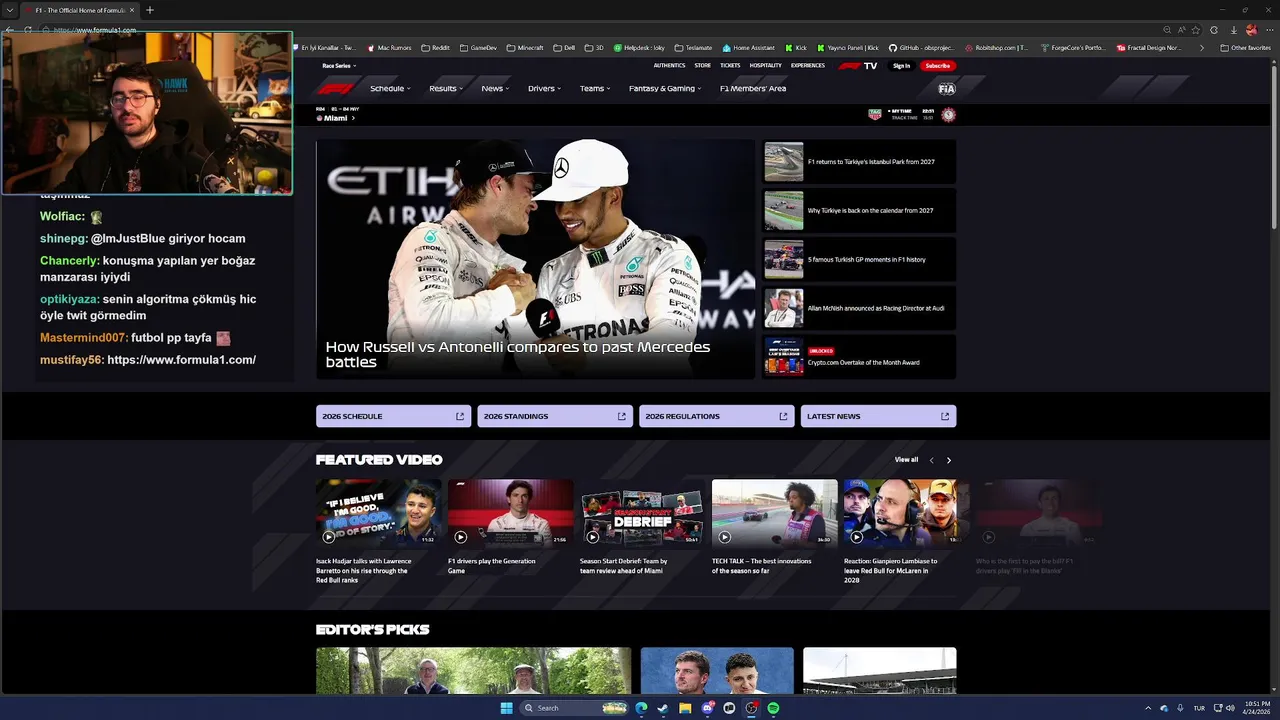This screenshot has width=1280, height=720.
Task: Click the Windows taskbar Search box
Action: click(573, 708)
